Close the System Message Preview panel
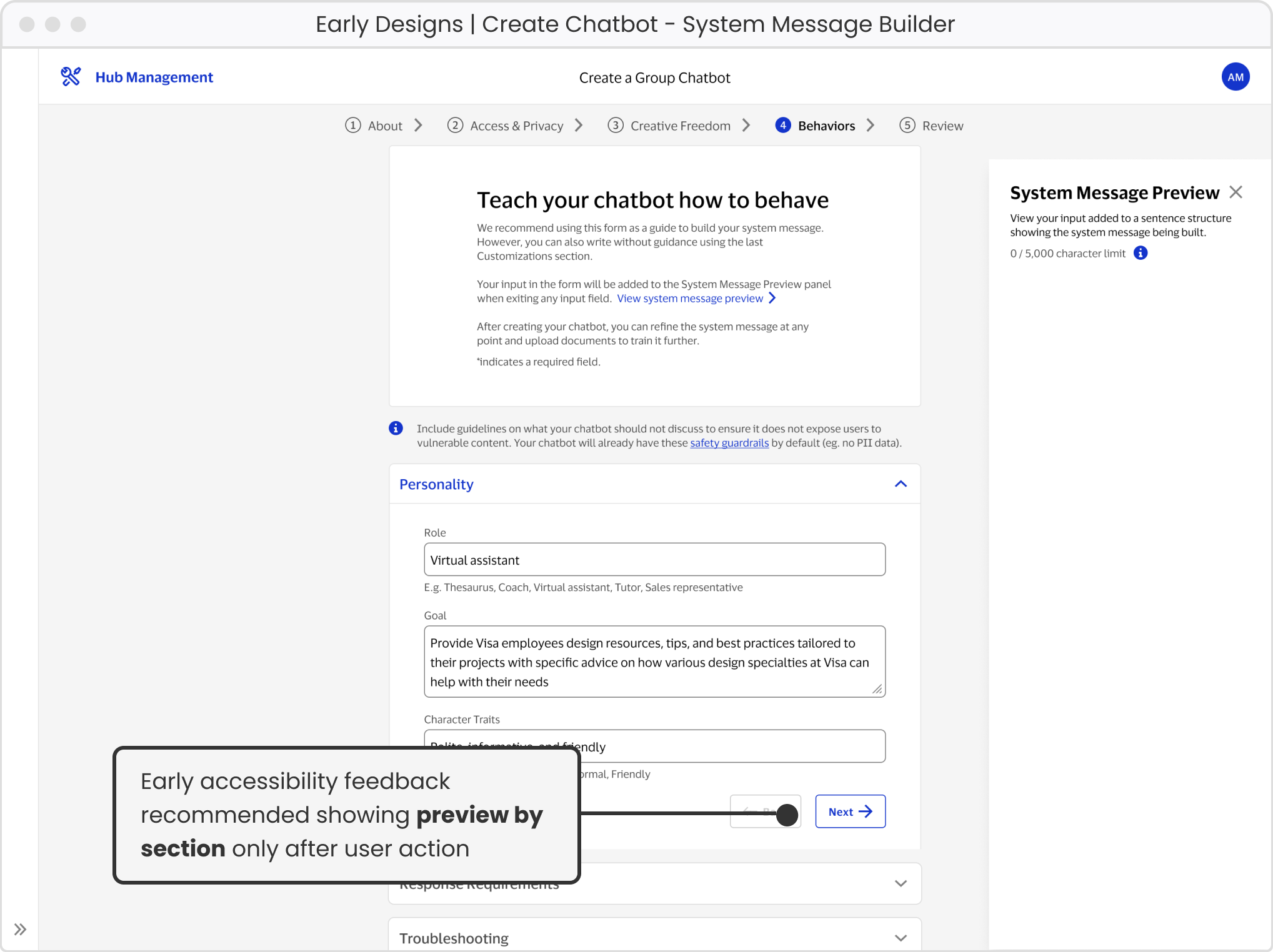This screenshot has width=1273, height=952. [x=1236, y=192]
